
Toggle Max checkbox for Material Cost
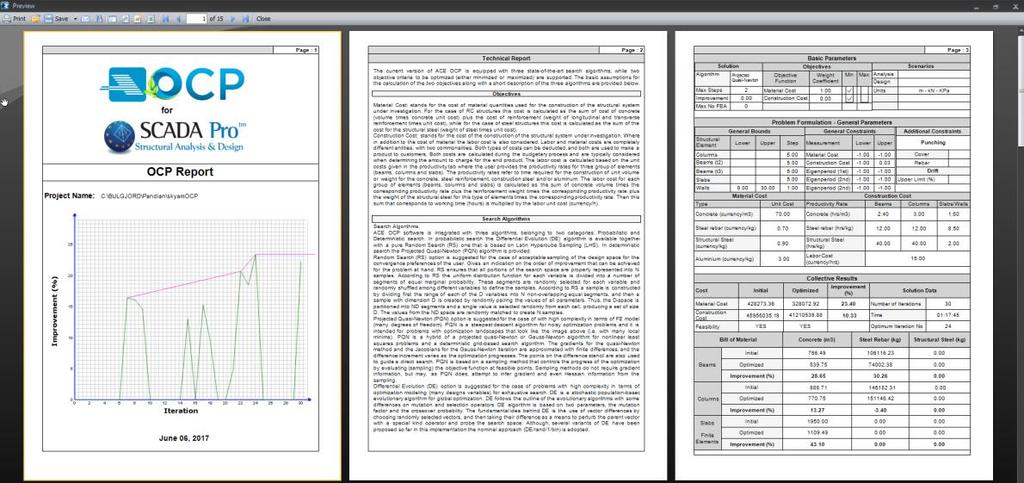tap(865, 90)
